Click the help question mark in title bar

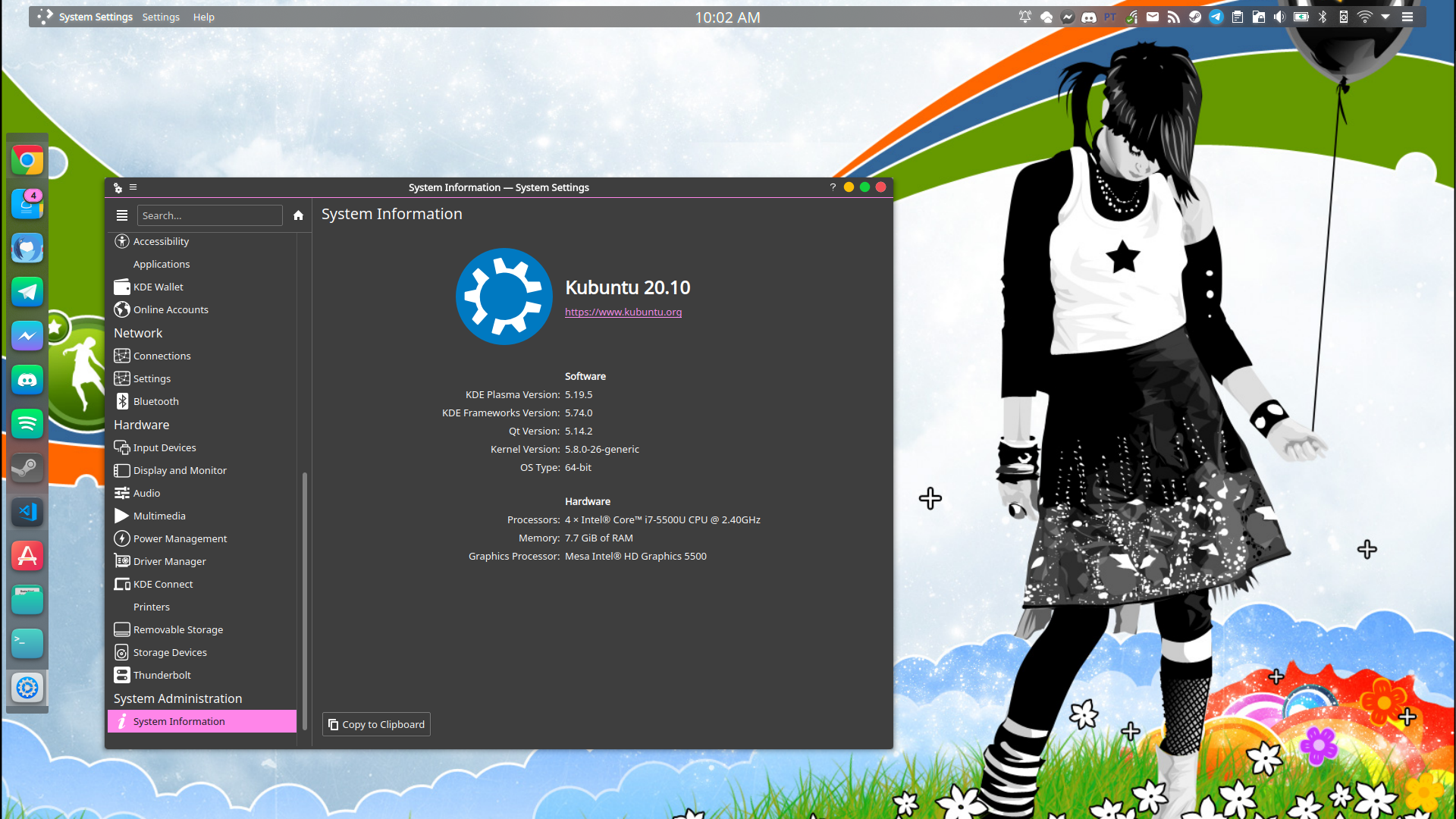(x=833, y=187)
